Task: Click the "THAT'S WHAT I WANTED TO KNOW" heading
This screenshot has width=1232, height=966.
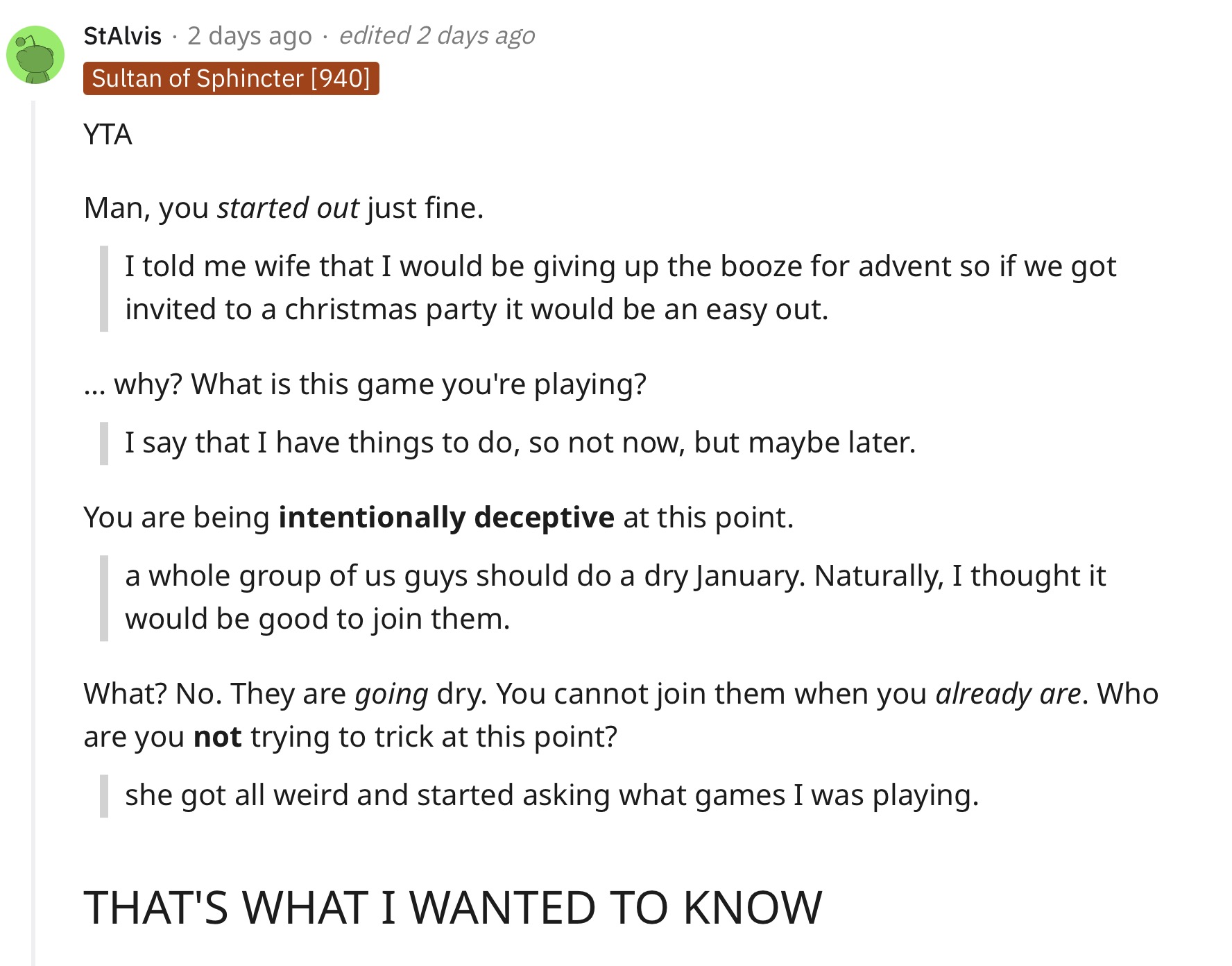Action: (x=452, y=907)
